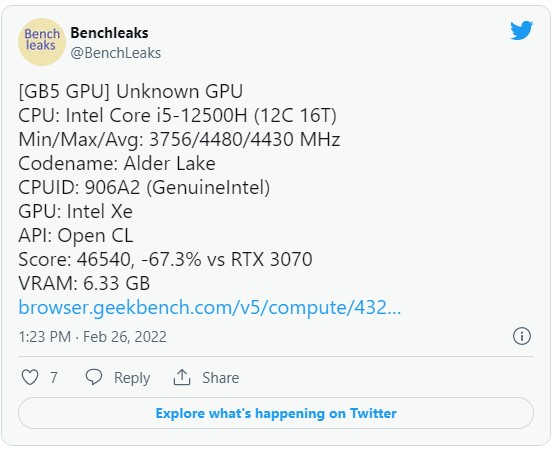
Task: Visit the @BenchLeaks handle
Action: pyautogui.click(x=116, y=53)
